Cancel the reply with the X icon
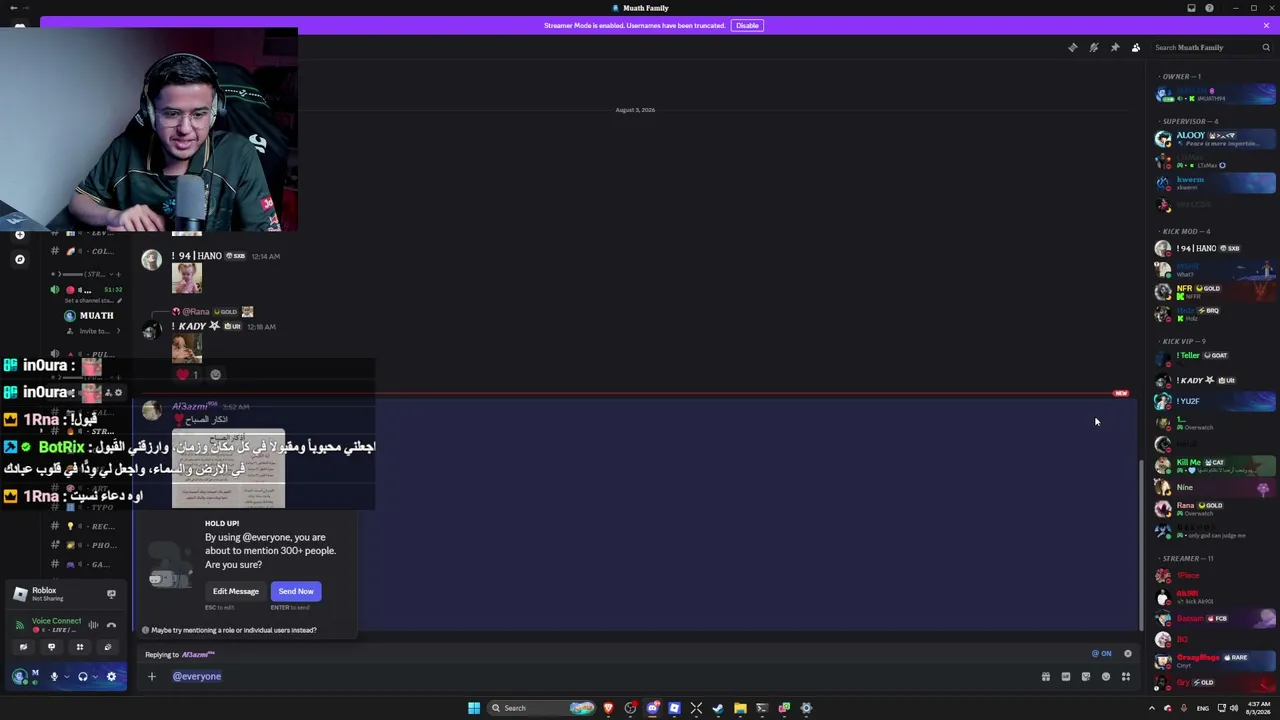The width and height of the screenshot is (1280, 720). pyautogui.click(x=1128, y=654)
